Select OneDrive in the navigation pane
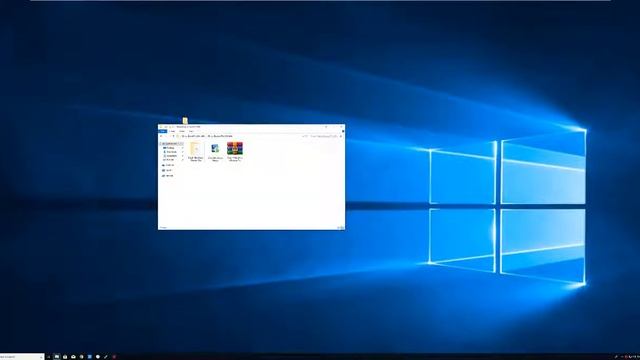Image resolution: width=640 pixels, height=360 pixels. point(168,165)
